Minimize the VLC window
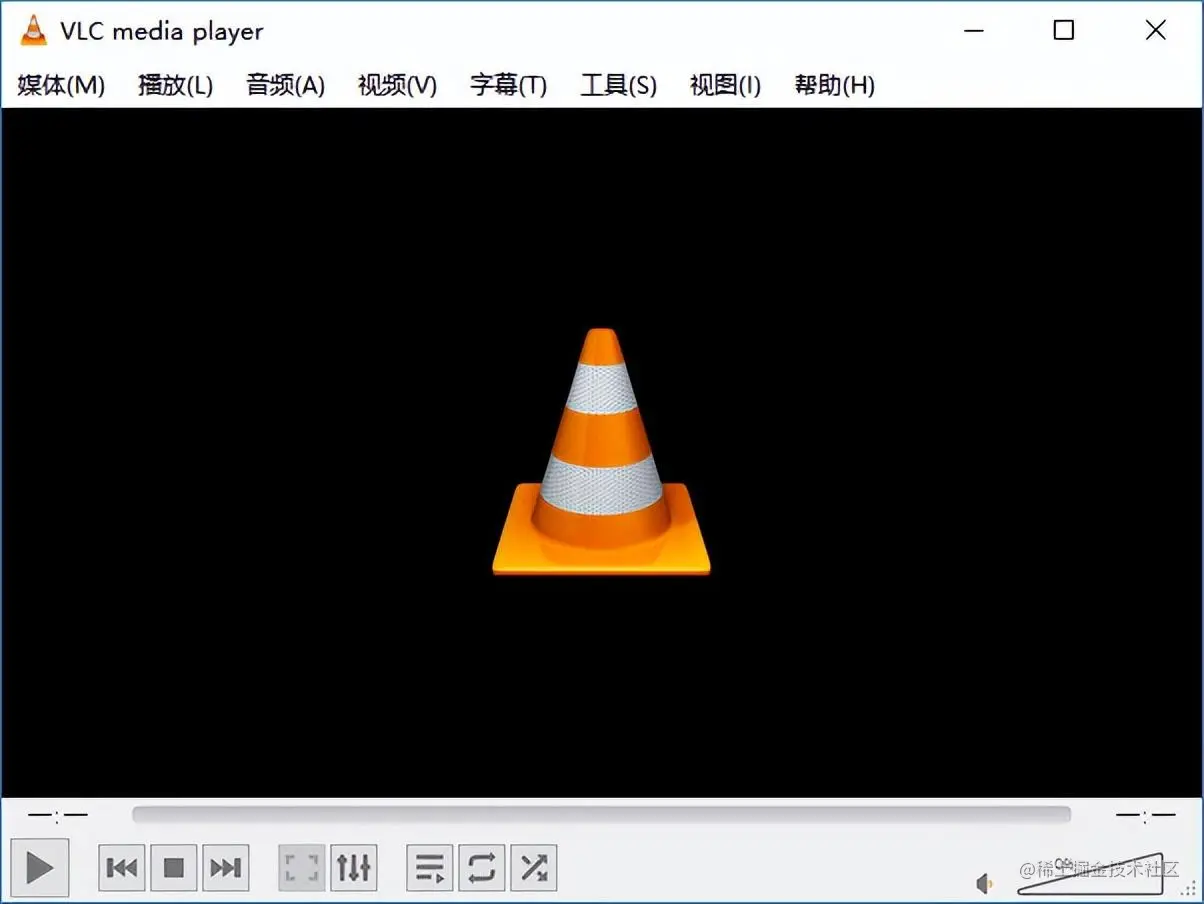This screenshot has height=904, width=1204. point(974,31)
